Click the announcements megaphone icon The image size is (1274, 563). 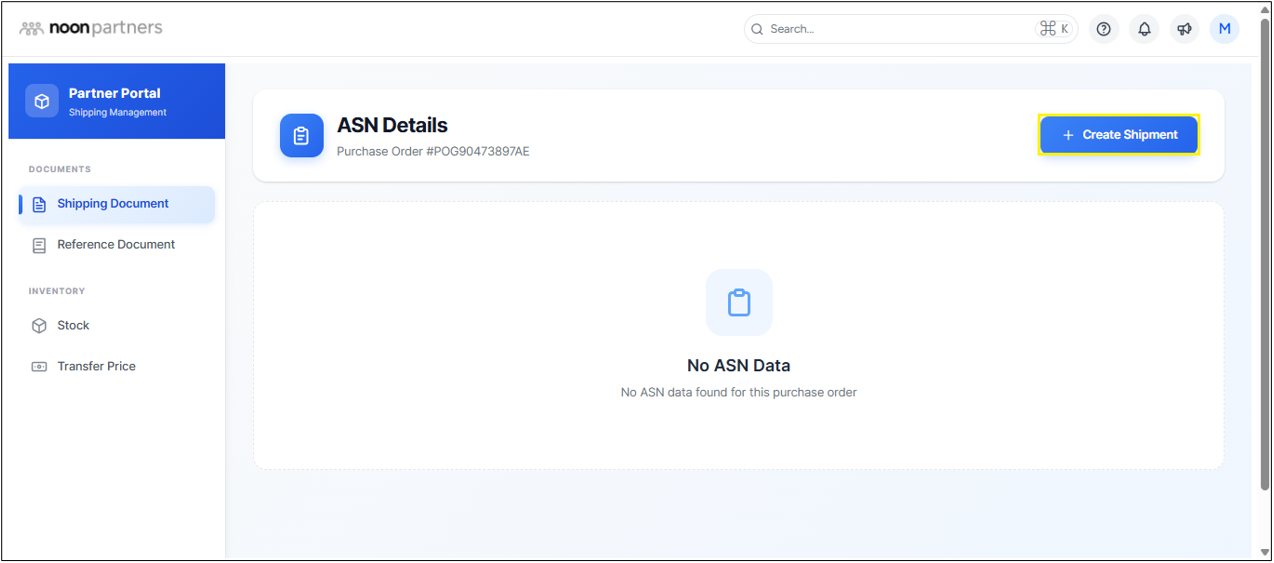1184,29
